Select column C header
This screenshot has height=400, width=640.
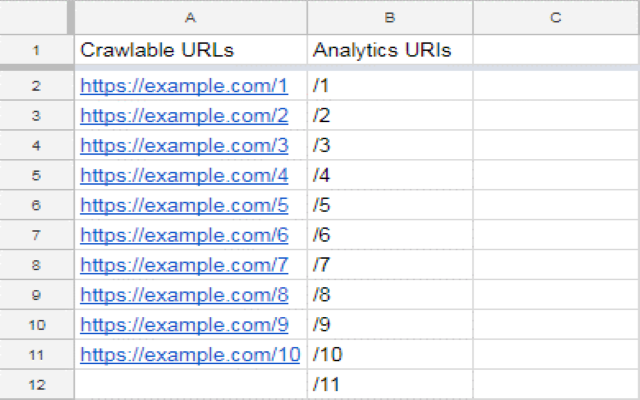click(x=555, y=17)
